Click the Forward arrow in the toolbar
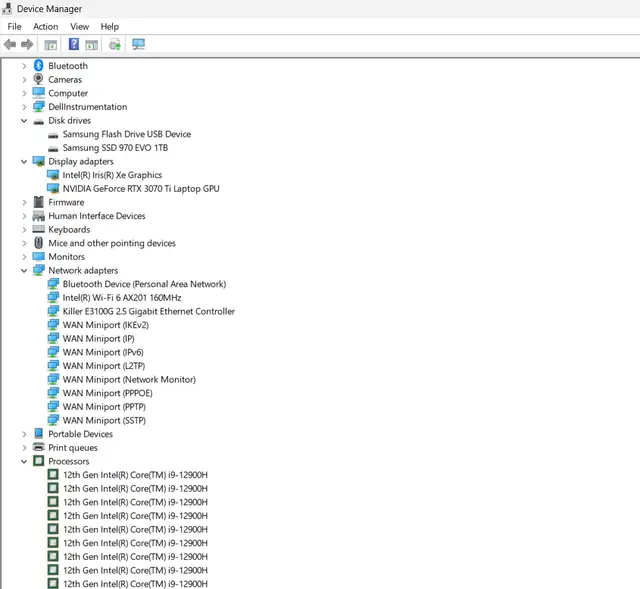Image resolution: width=640 pixels, height=589 pixels. coord(27,45)
